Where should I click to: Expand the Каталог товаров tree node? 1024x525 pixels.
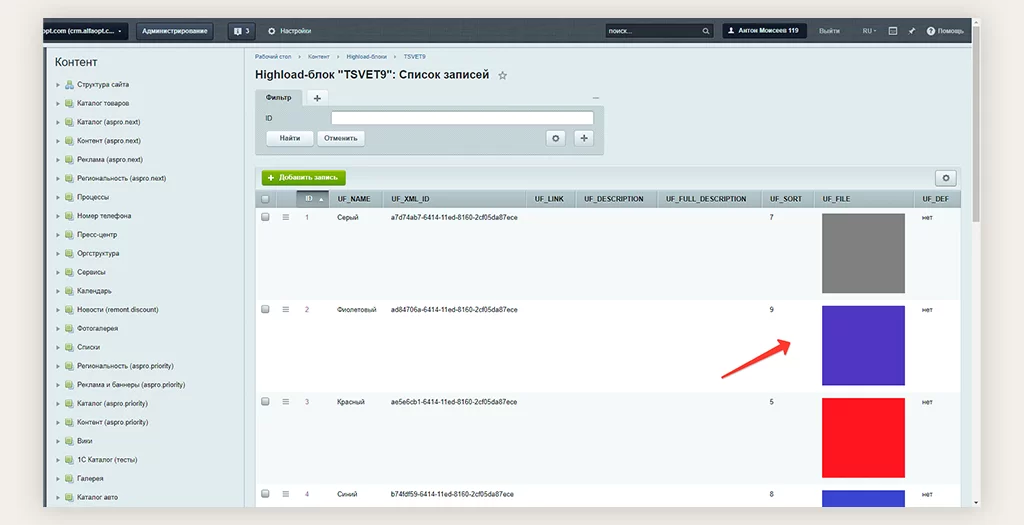[x=58, y=104]
